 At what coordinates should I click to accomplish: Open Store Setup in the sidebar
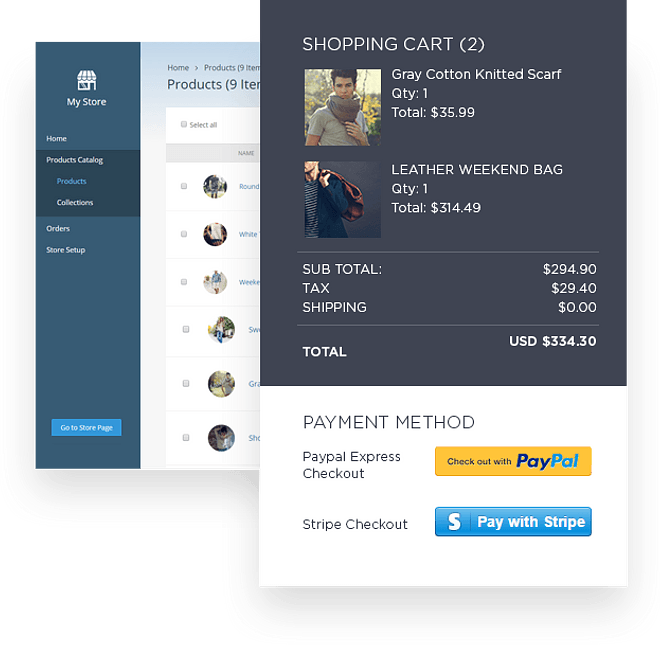66,250
